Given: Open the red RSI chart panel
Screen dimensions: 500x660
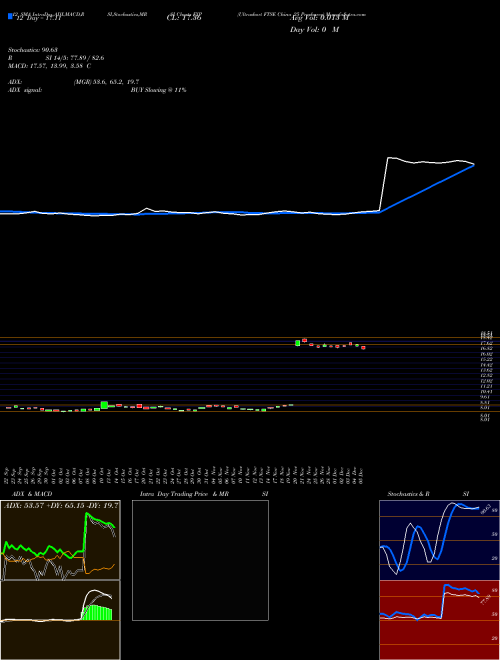Looking at the screenshot, I should tap(439, 620).
